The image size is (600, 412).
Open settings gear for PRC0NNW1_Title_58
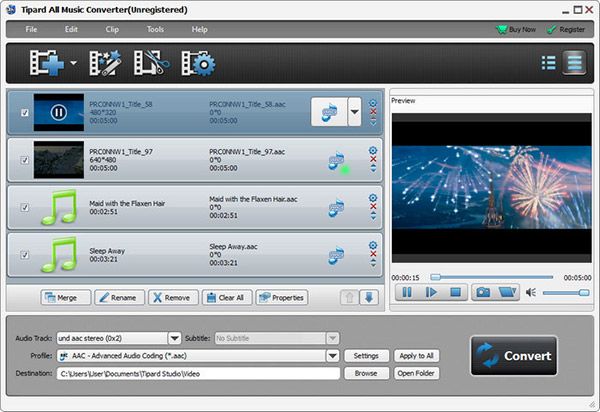(373, 103)
